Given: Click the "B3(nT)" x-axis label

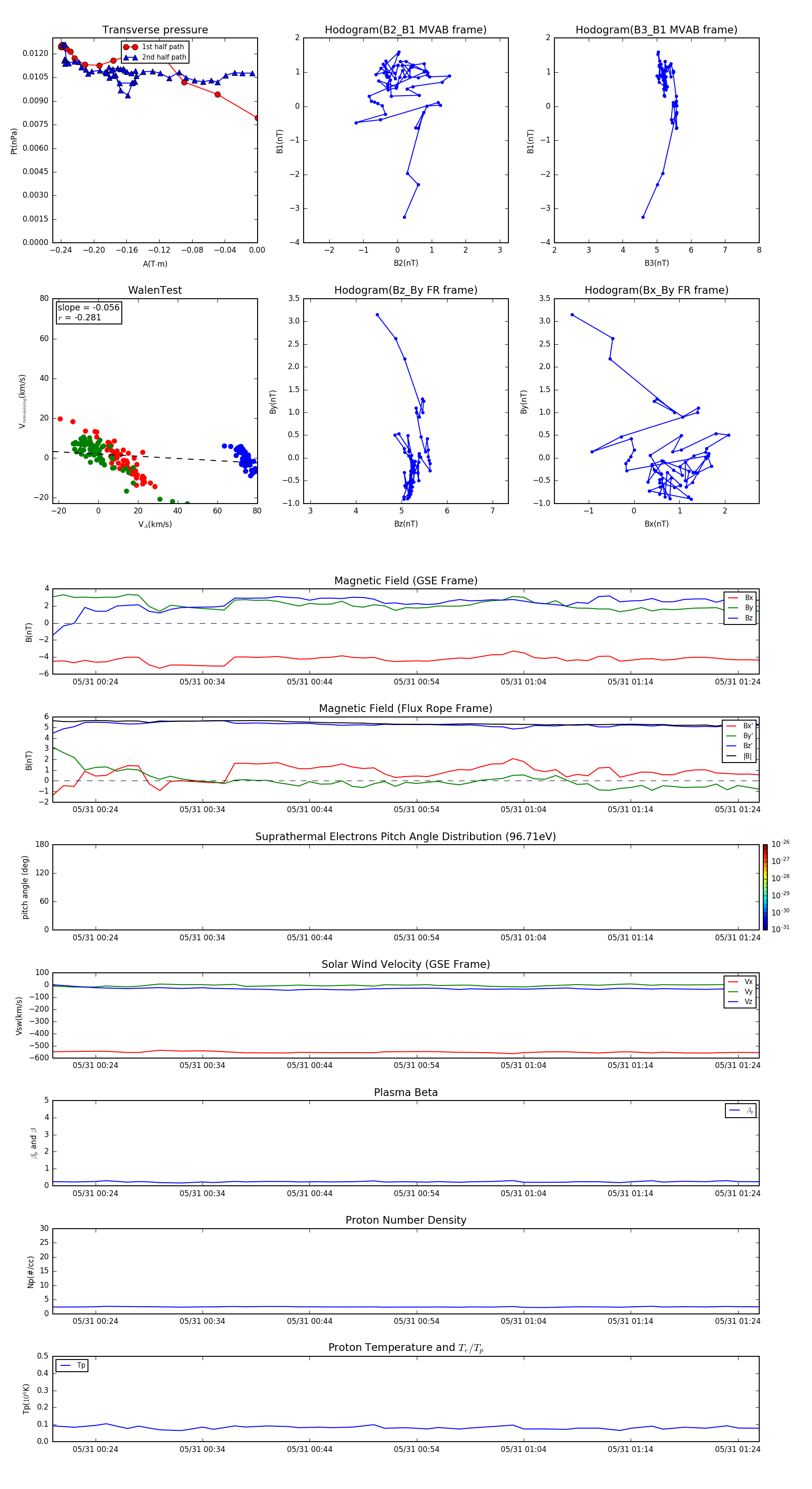Looking at the screenshot, I should [656, 263].
